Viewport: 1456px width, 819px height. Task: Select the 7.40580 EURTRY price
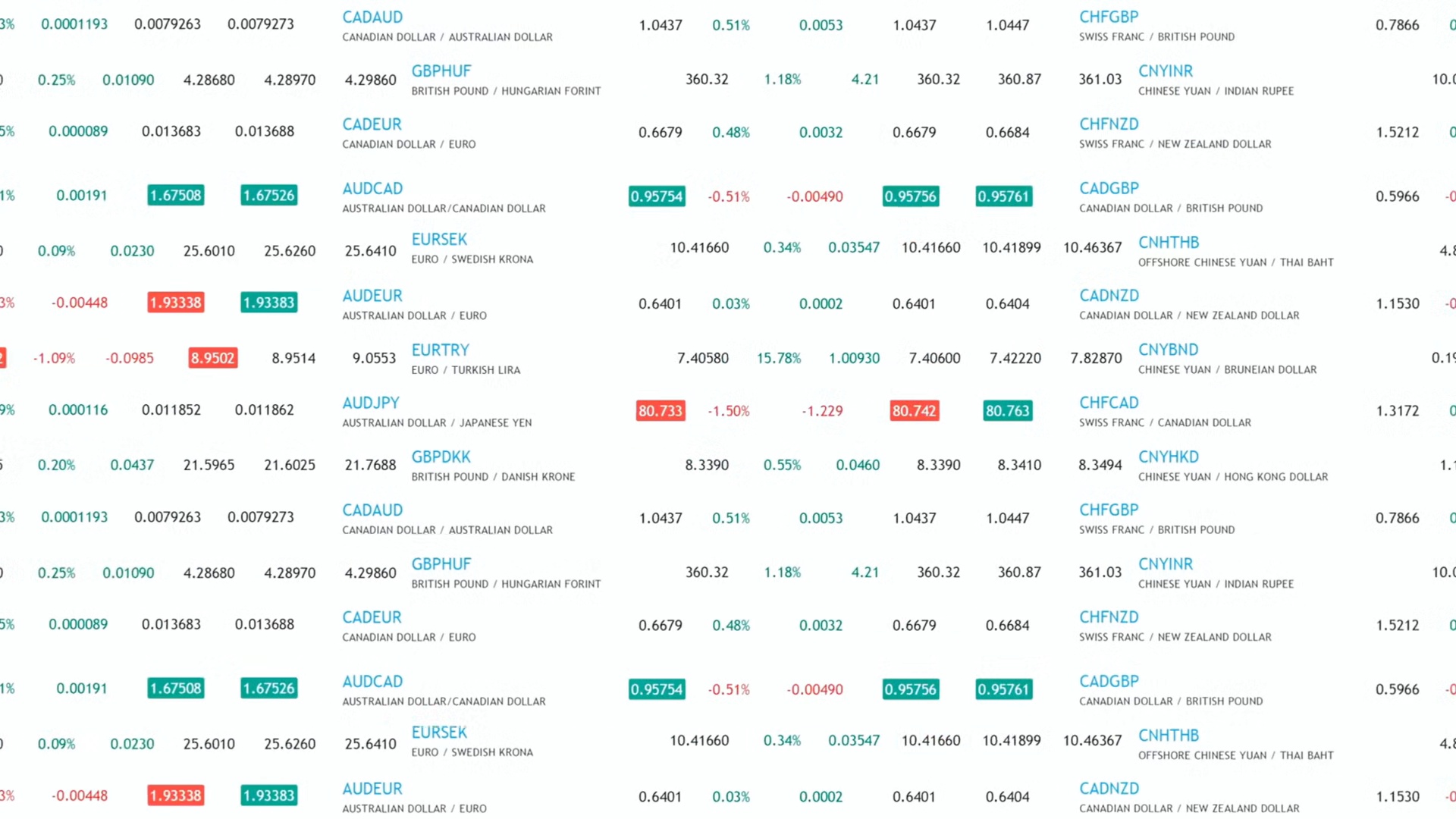(702, 358)
